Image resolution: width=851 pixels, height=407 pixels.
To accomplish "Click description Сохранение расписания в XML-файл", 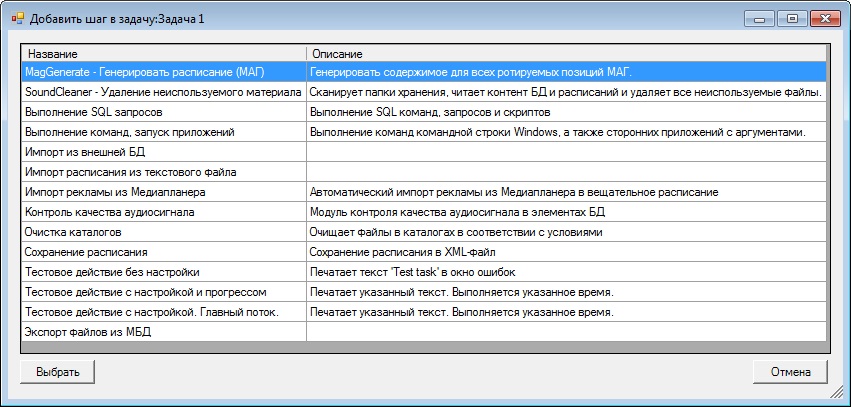I will 566,252.
